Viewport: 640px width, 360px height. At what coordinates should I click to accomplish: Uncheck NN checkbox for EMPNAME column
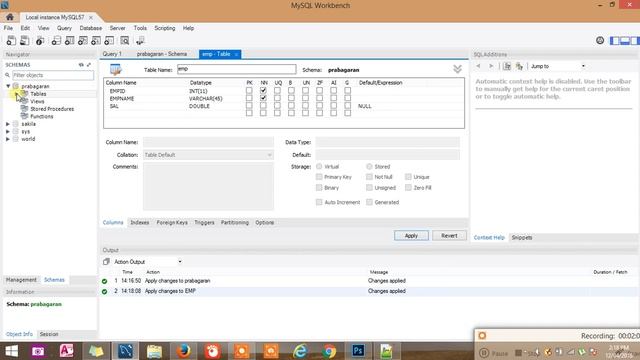point(263,98)
